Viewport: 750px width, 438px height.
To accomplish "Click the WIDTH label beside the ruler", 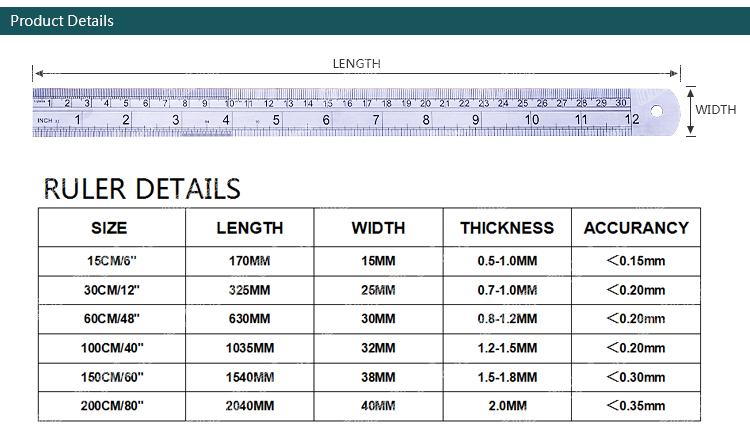I will pos(716,110).
